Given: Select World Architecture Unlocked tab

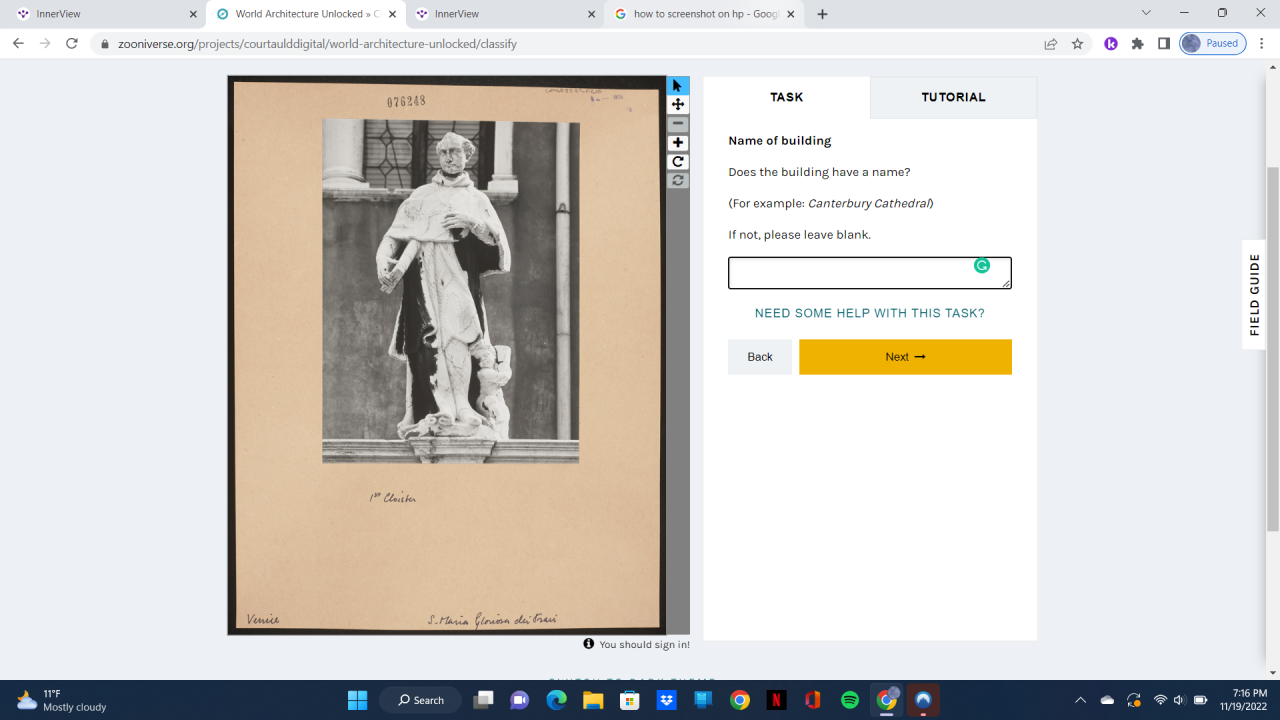Looking at the screenshot, I should (x=305, y=14).
